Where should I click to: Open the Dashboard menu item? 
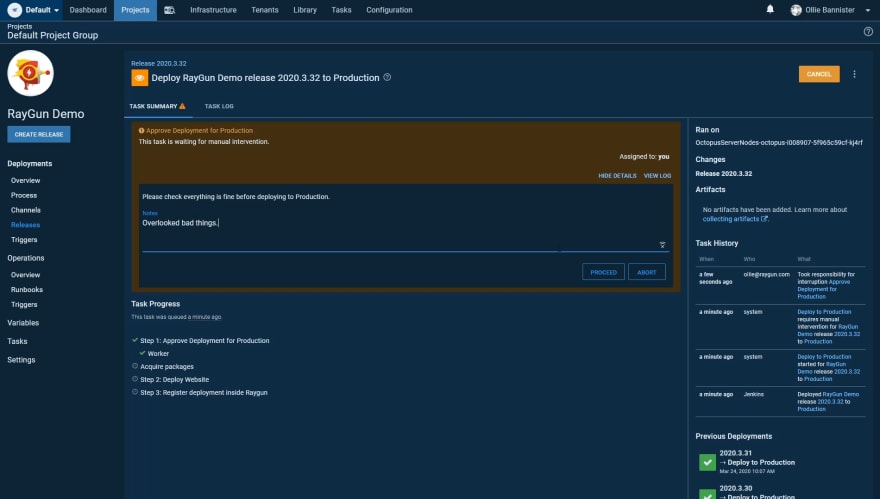tap(88, 10)
